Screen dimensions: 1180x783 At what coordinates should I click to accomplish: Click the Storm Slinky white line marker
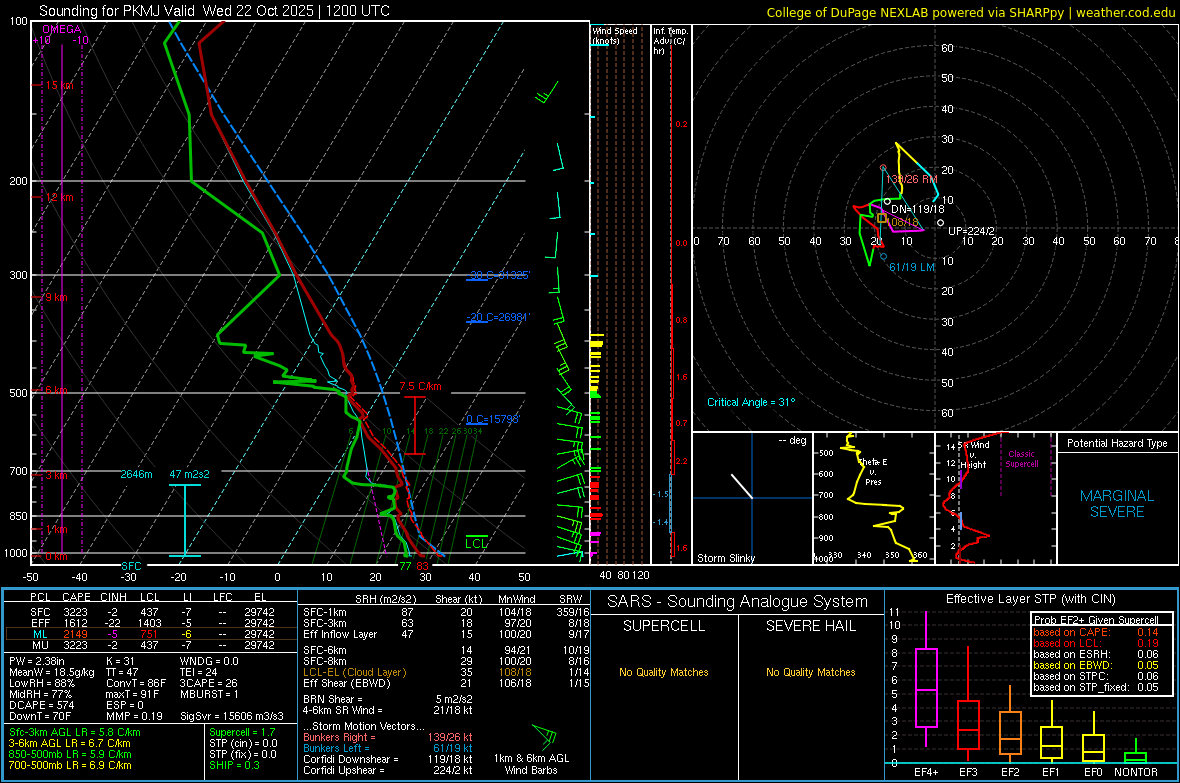click(x=742, y=486)
